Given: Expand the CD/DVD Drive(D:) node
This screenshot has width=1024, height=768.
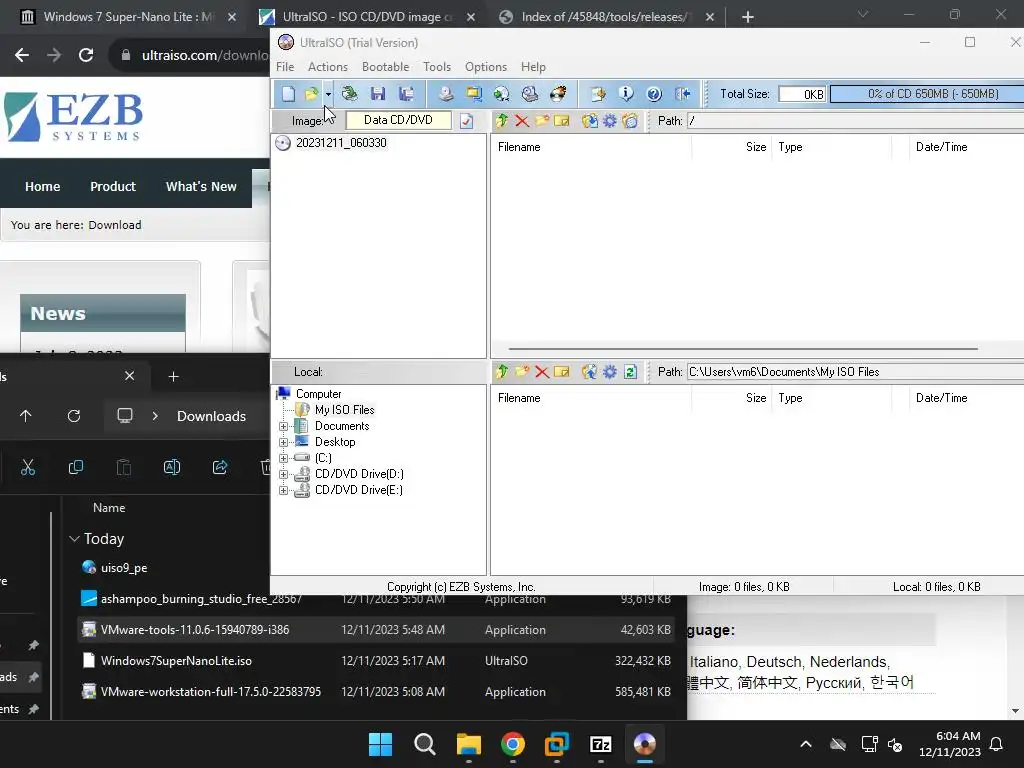Looking at the screenshot, I should point(283,474).
